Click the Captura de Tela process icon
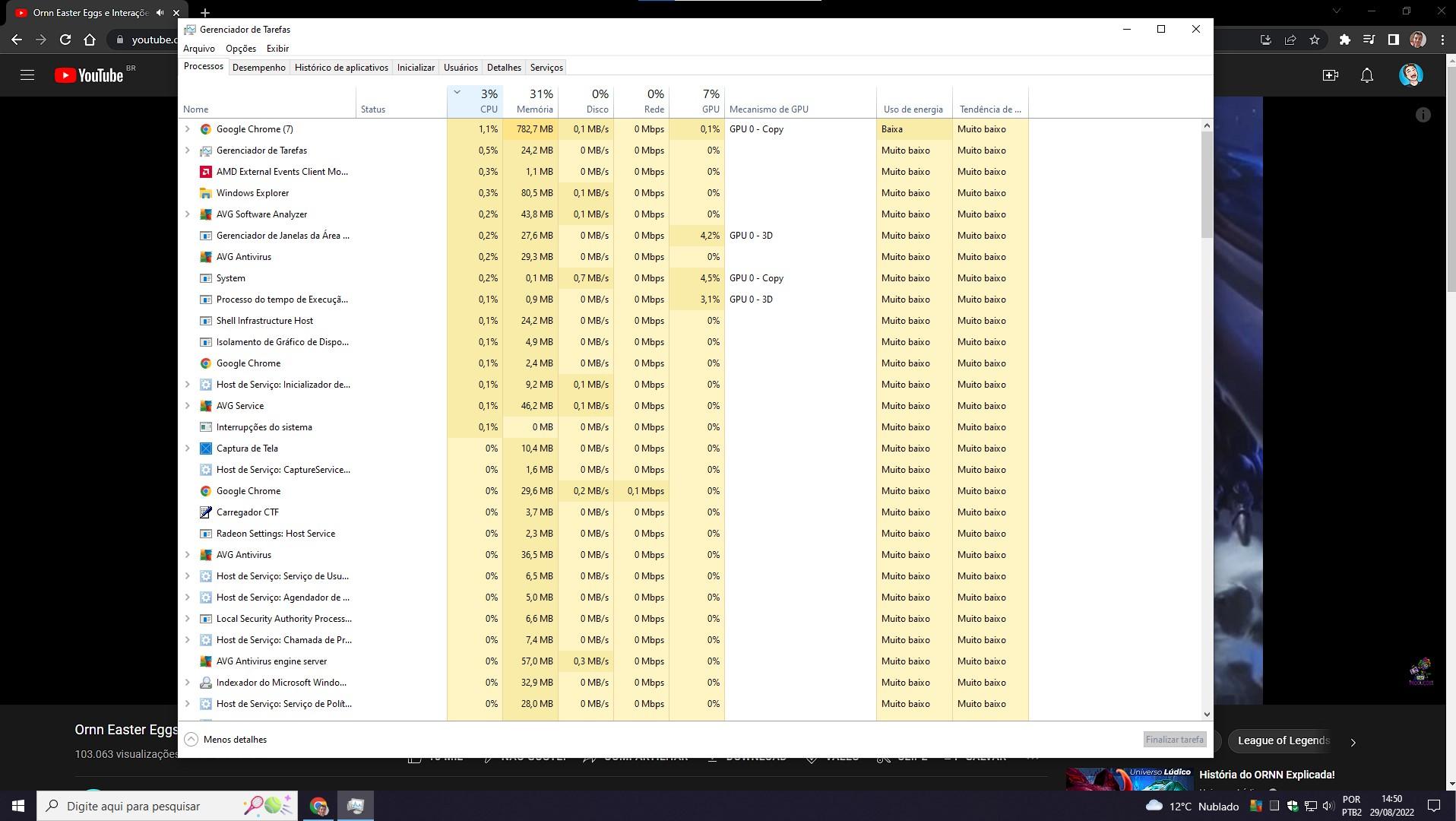 (205, 449)
